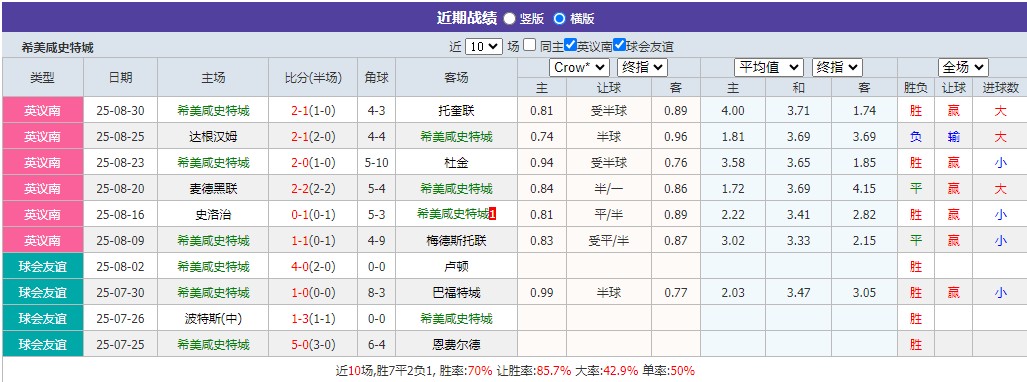Click the 恩费尔德 away team name
Screen dimensions: 1027x382
click(456, 344)
